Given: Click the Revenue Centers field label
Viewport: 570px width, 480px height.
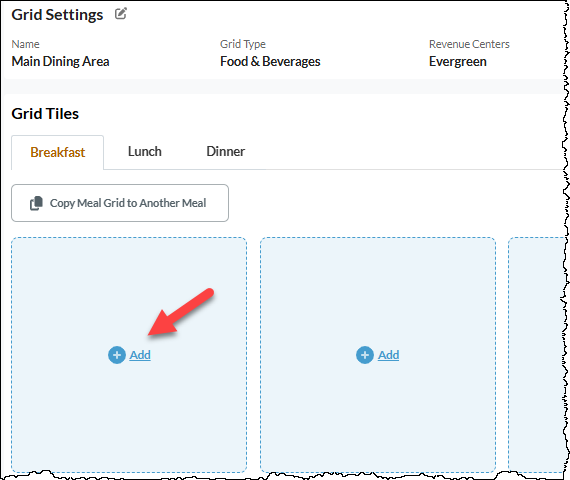Looking at the screenshot, I should 469,44.
